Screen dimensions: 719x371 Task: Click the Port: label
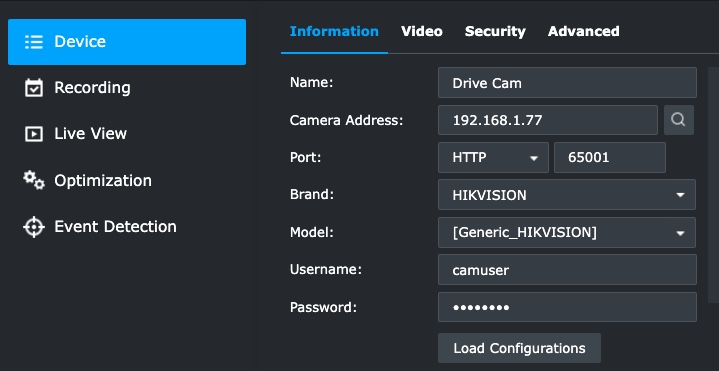click(305, 157)
